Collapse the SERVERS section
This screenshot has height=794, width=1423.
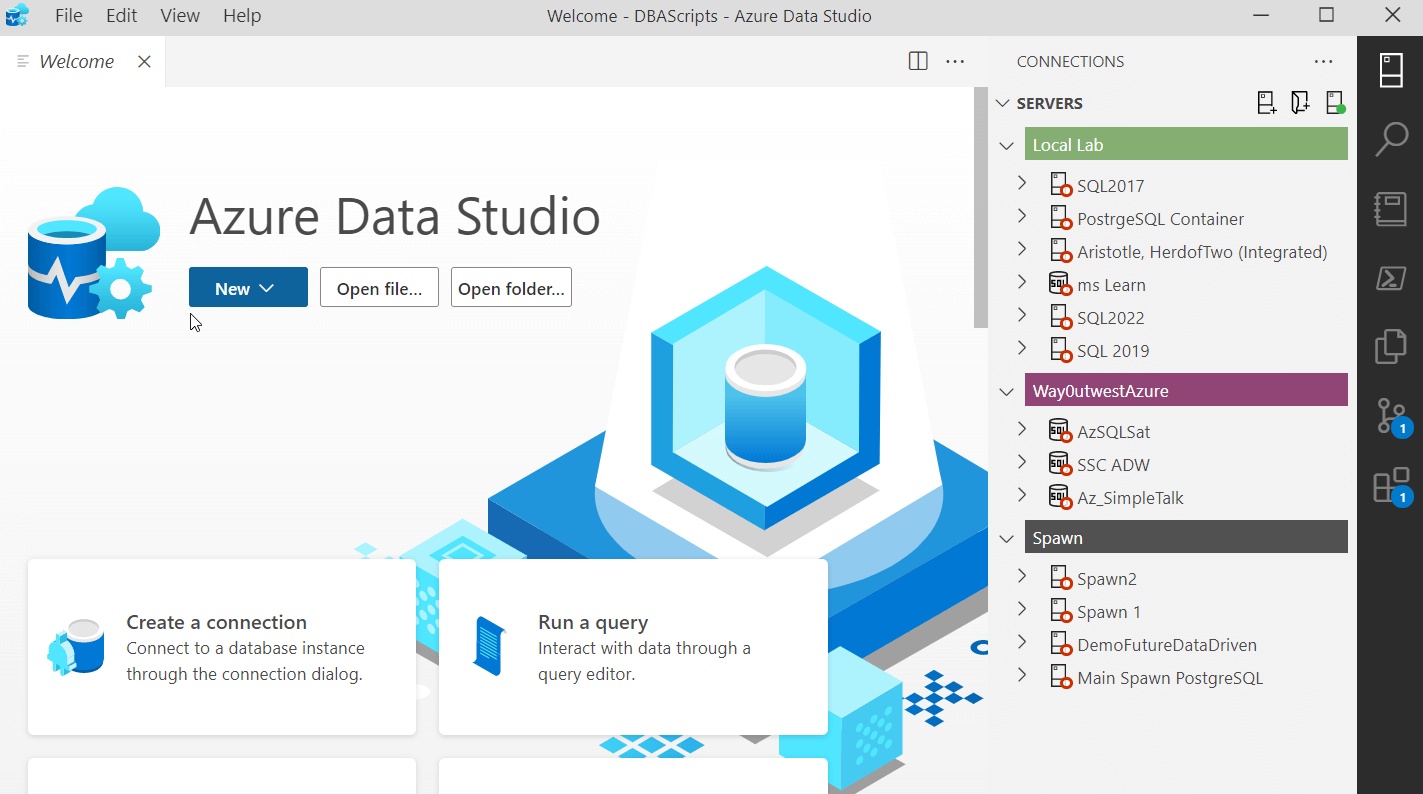1004,103
